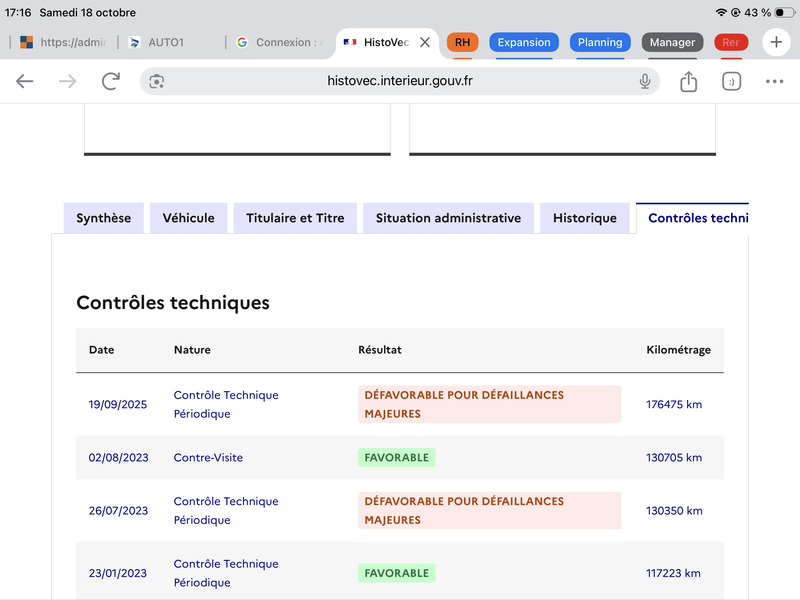Open the tab switcher icon

click(x=731, y=82)
